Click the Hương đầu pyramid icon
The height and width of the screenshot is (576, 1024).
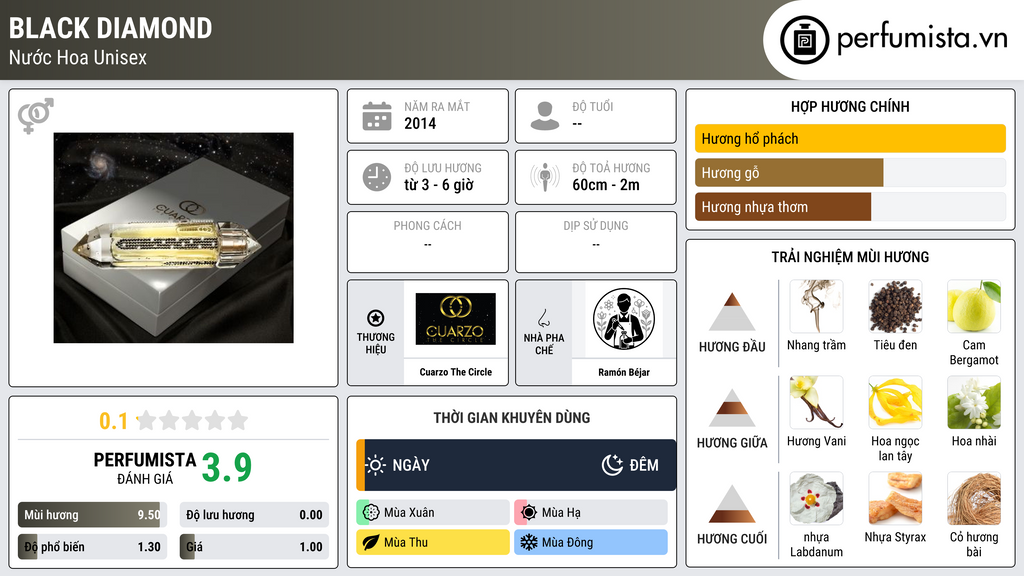(x=732, y=312)
